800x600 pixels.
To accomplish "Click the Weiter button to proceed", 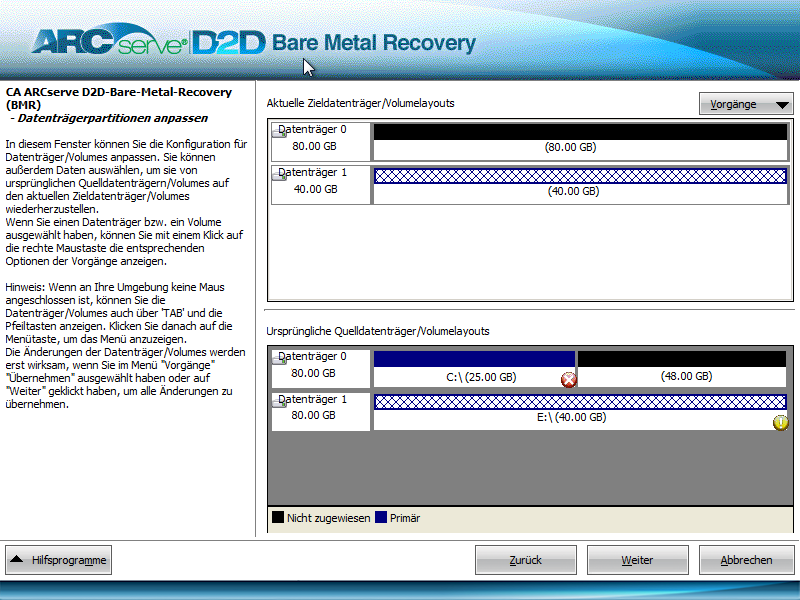I will click(x=637, y=560).
